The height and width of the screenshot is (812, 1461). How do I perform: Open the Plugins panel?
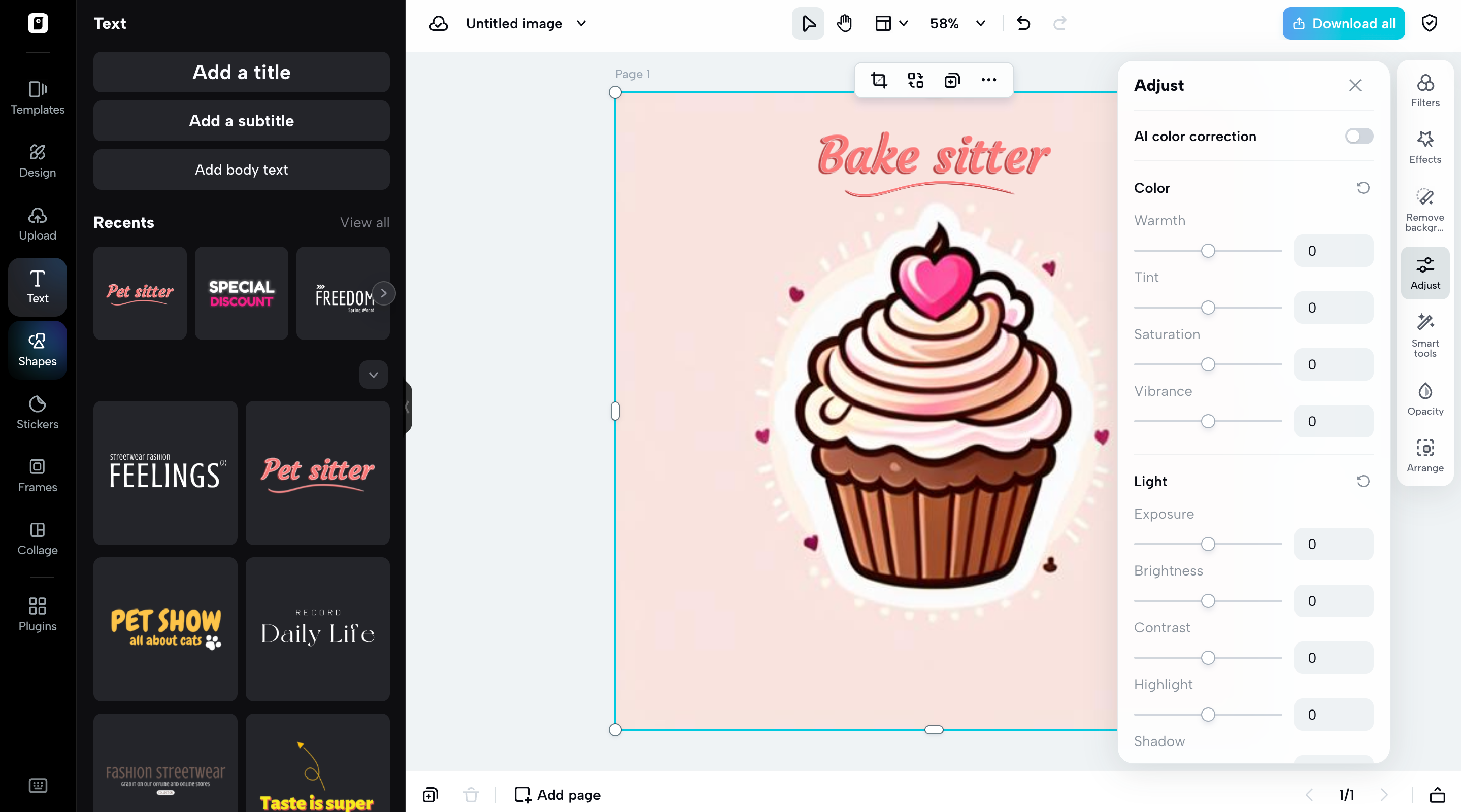click(38, 615)
